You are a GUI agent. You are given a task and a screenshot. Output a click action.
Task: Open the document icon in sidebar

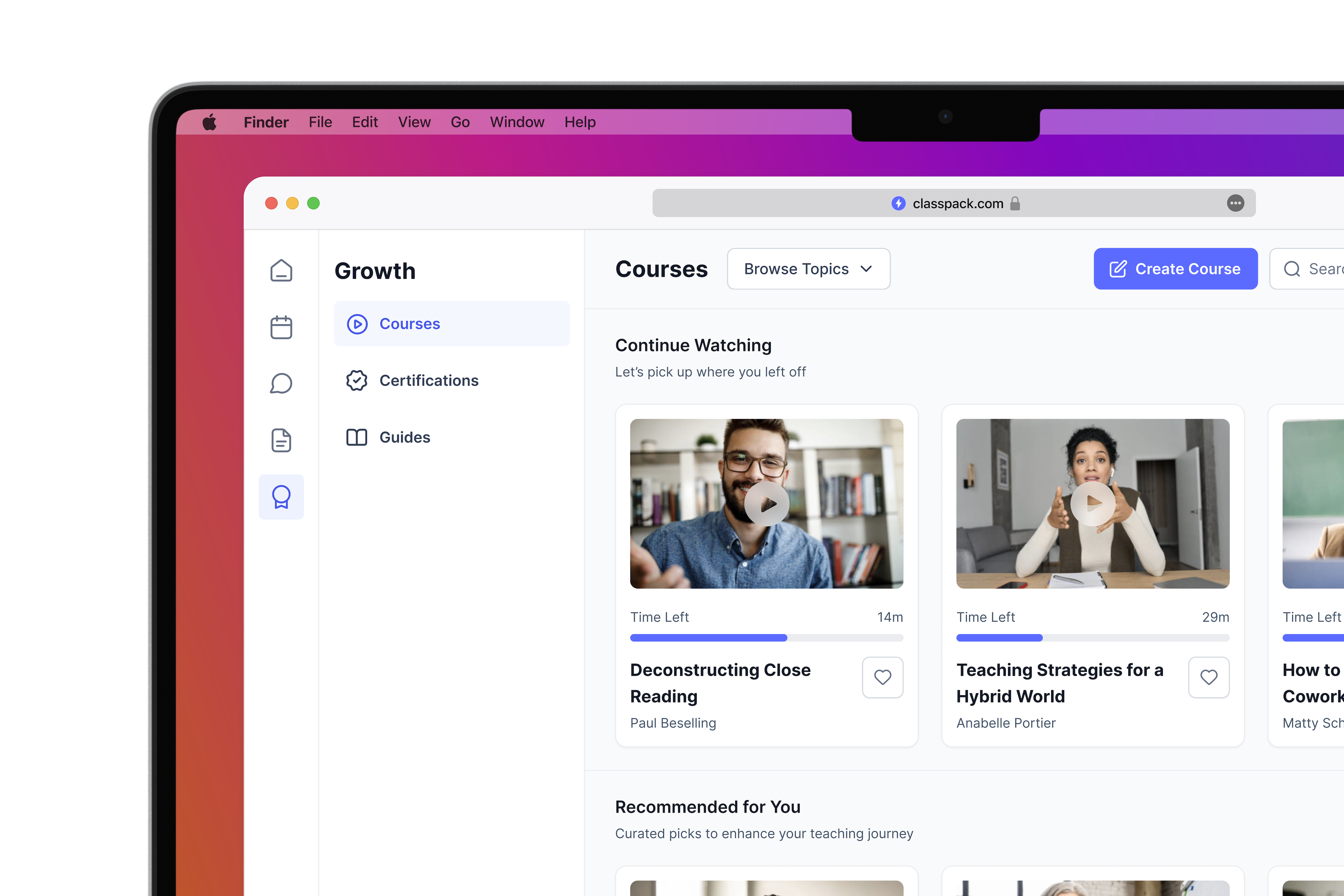click(x=281, y=440)
